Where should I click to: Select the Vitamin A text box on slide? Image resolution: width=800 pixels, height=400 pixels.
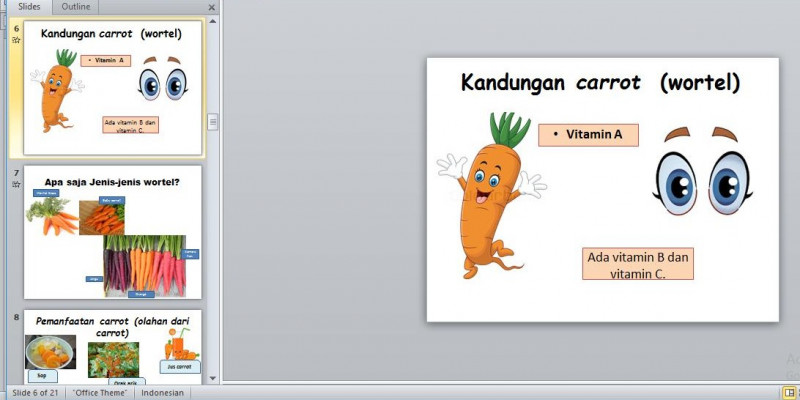(x=588, y=135)
